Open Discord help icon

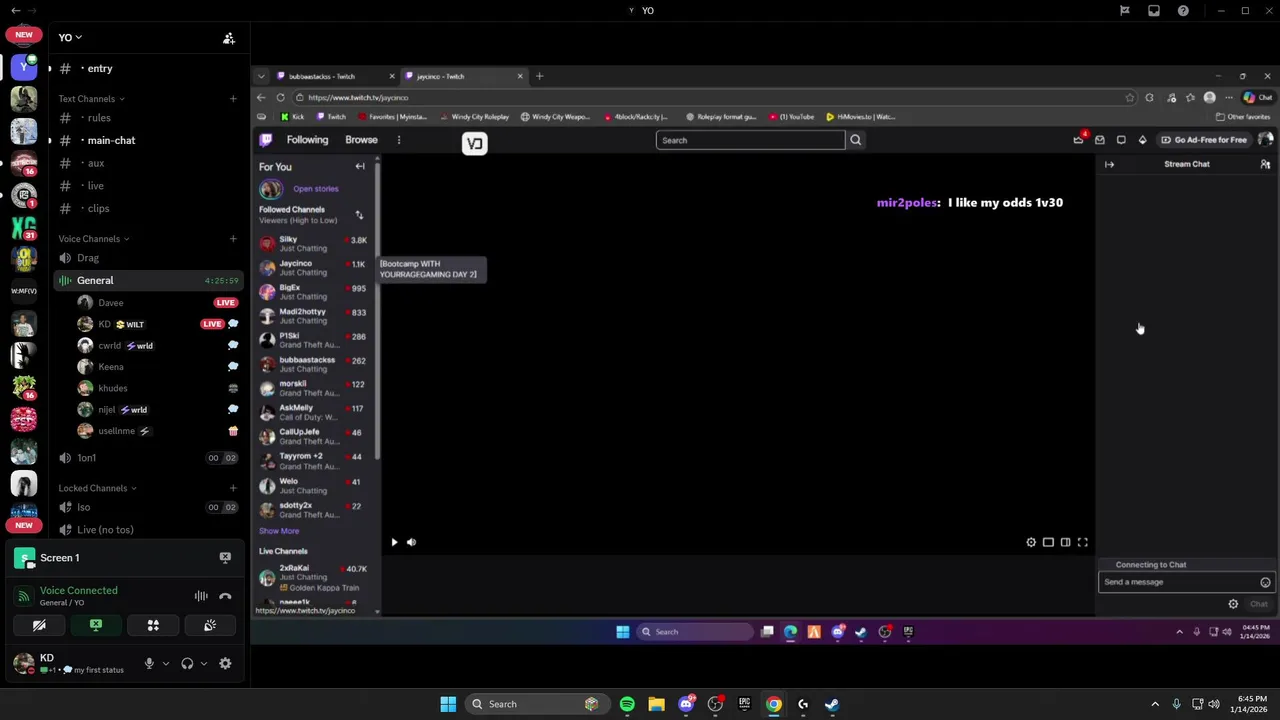pos(1183,11)
